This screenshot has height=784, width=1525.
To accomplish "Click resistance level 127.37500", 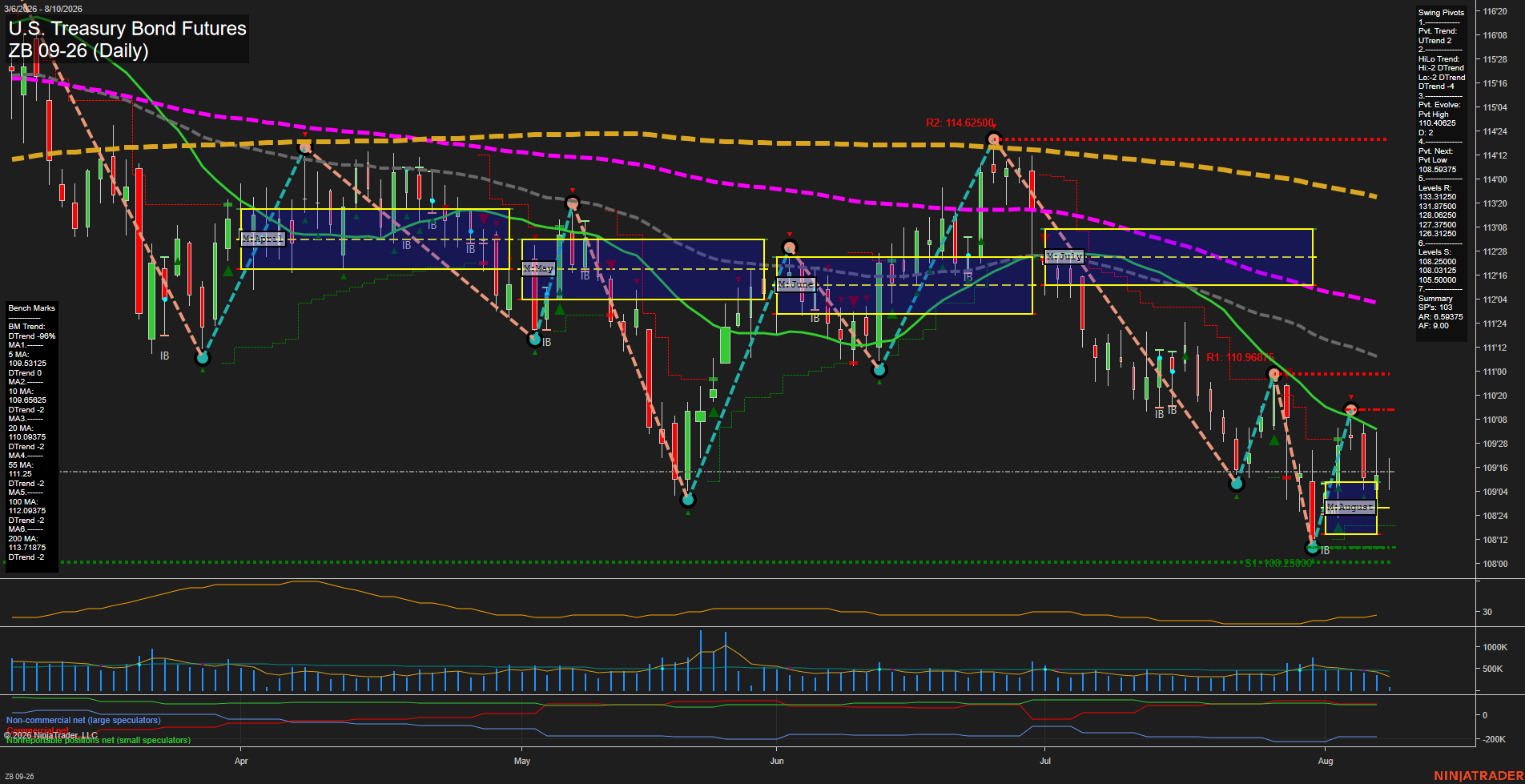I will coord(1438,224).
